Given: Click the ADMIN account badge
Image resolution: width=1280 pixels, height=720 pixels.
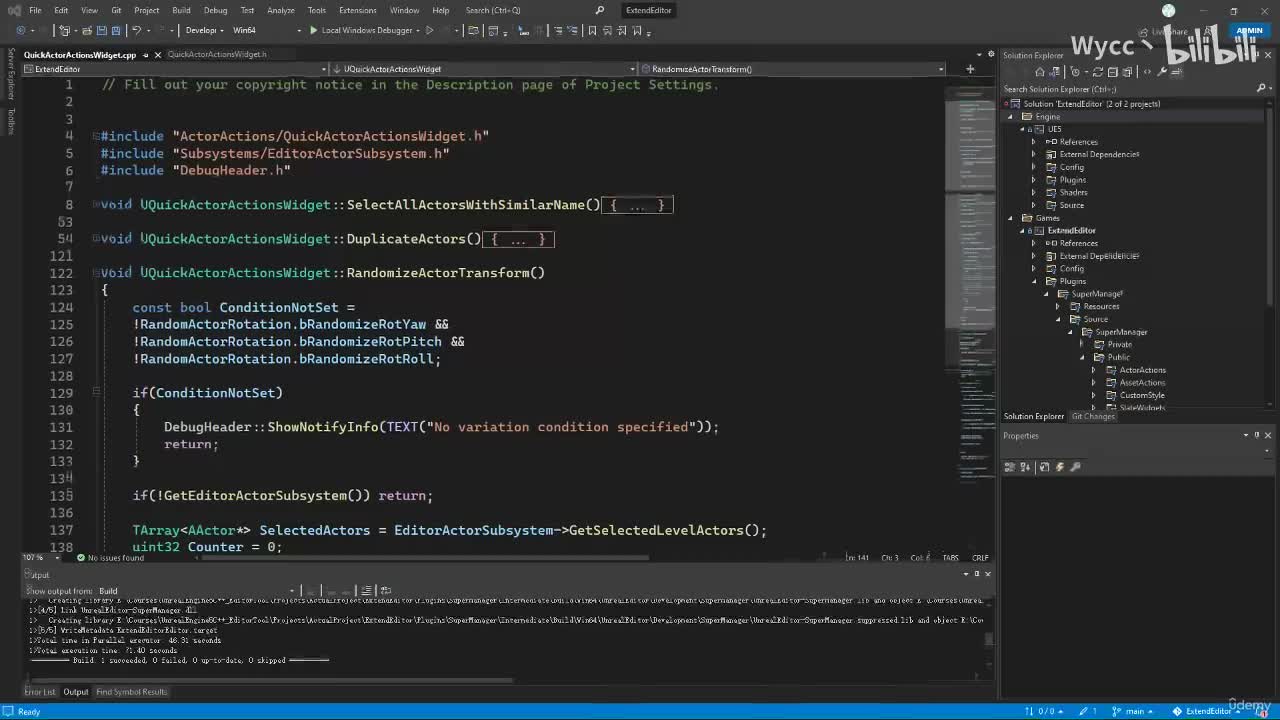Looking at the screenshot, I should click(x=1250, y=31).
